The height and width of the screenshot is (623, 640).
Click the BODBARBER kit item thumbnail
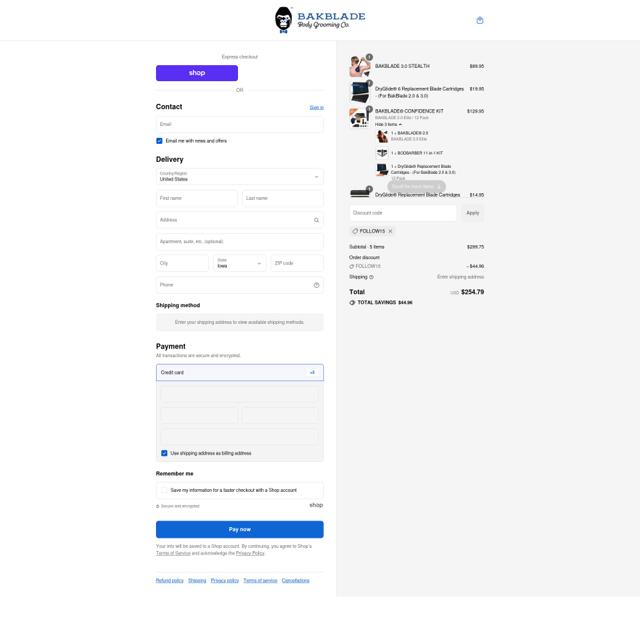382,153
